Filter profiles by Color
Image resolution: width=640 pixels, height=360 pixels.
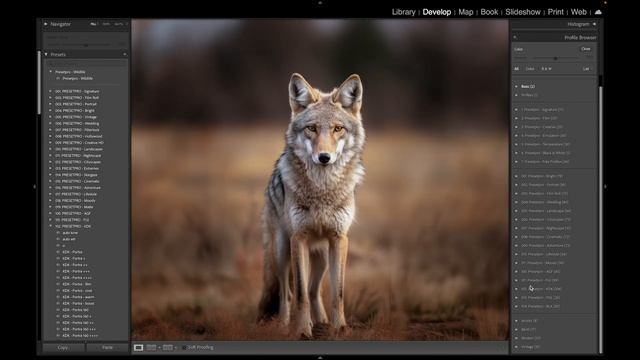point(530,69)
